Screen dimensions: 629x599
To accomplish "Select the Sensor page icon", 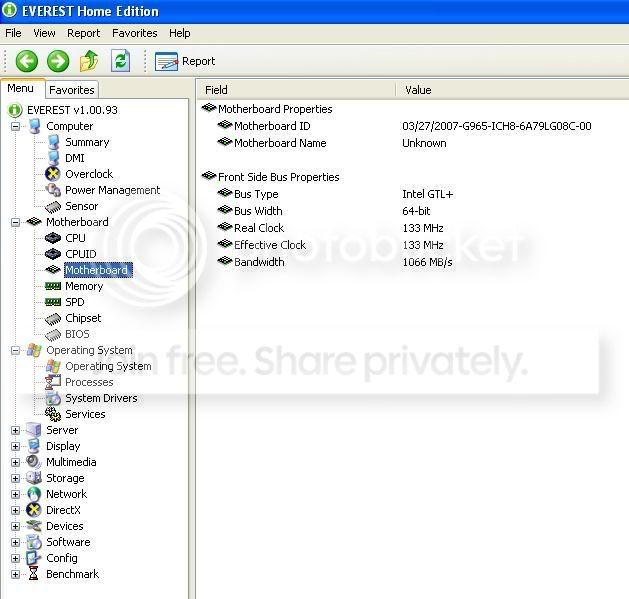I will [53, 206].
